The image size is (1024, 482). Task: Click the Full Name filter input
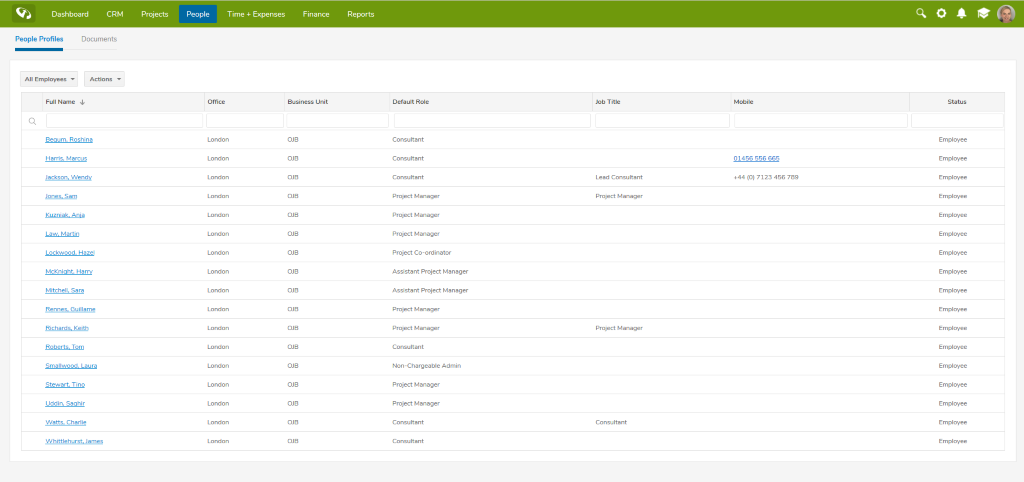tap(124, 121)
